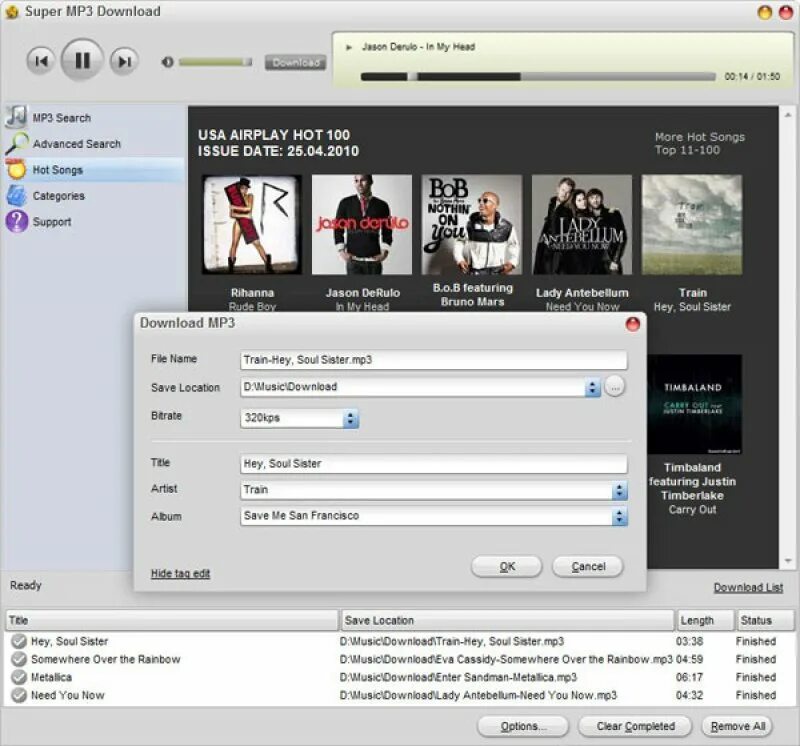Open the Download List link
This screenshot has width=800, height=746.
pyautogui.click(x=748, y=587)
